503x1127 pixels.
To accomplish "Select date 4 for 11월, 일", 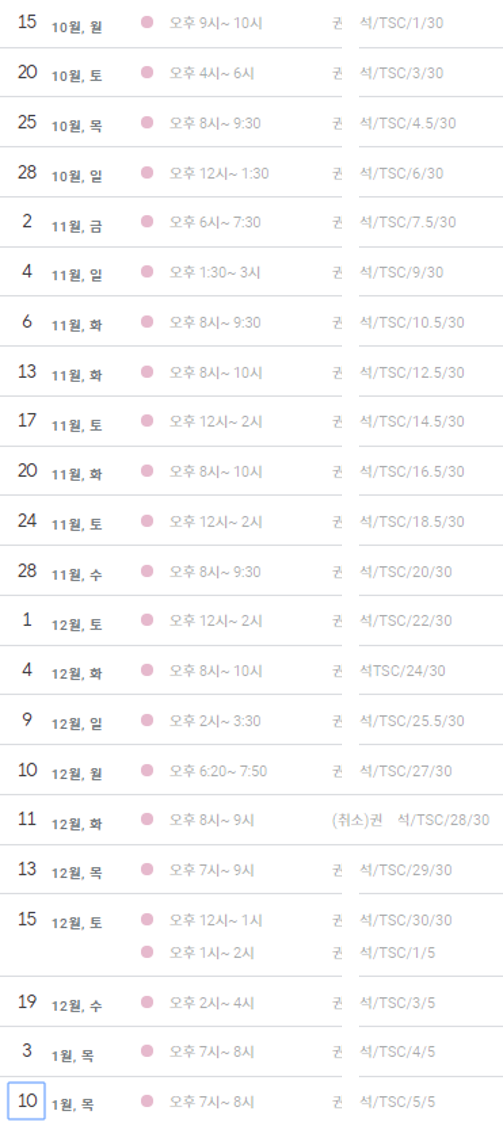I will 27,272.
